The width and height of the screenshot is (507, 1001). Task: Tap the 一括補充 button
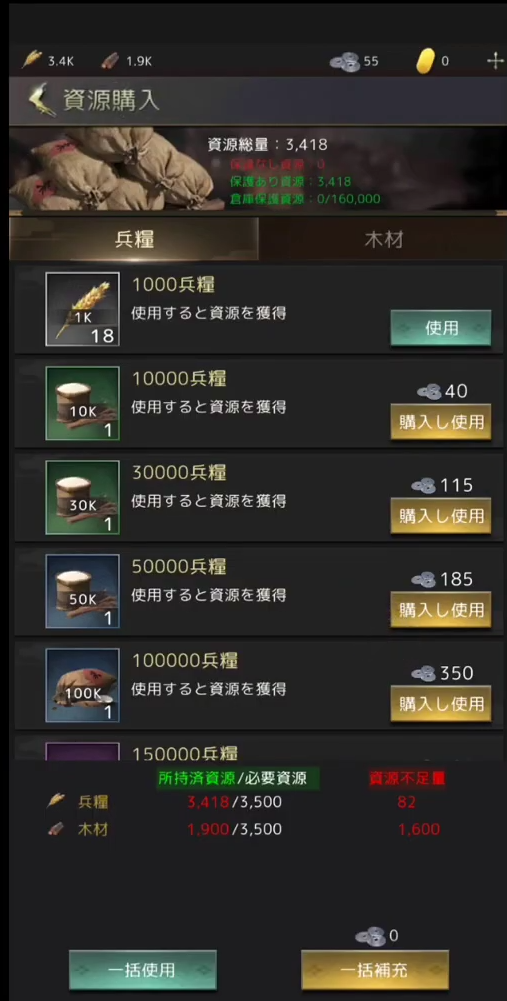pyautogui.click(x=375, y=970)
